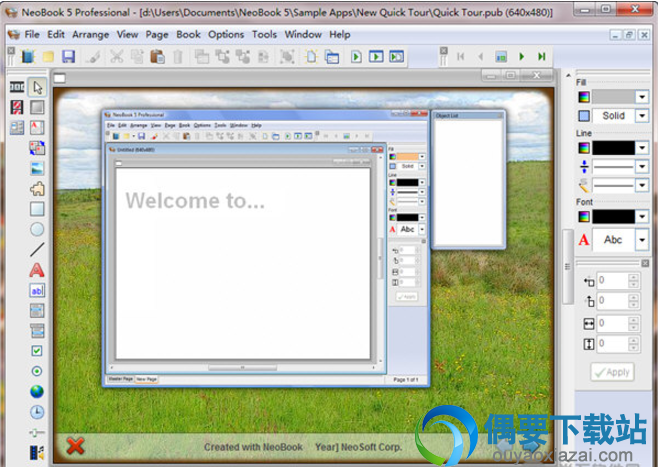Open the Help menu

click(340, 34)
